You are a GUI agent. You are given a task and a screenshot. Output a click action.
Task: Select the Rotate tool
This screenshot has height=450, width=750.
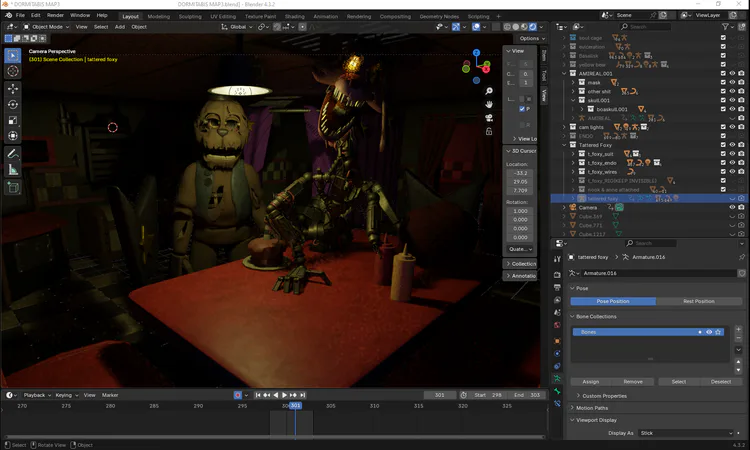[13, 104]
